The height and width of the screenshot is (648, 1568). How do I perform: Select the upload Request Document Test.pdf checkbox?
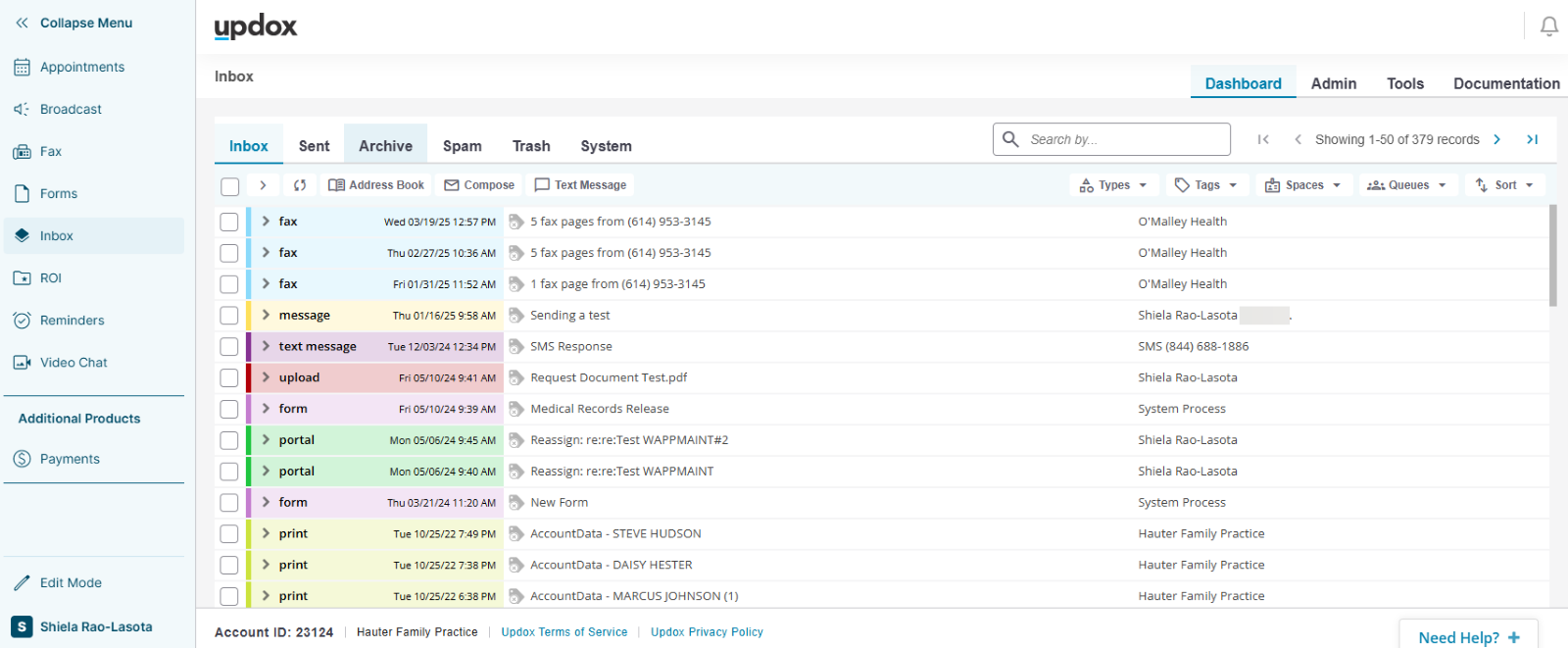tap(229, 378)
